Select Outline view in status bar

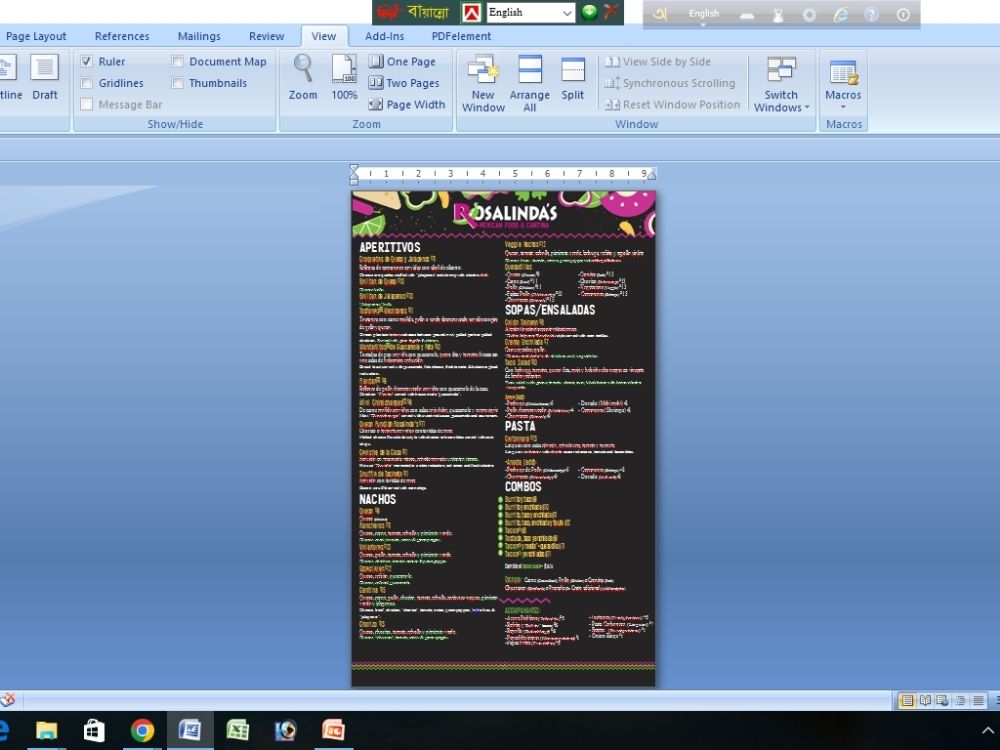coord(960,701)
